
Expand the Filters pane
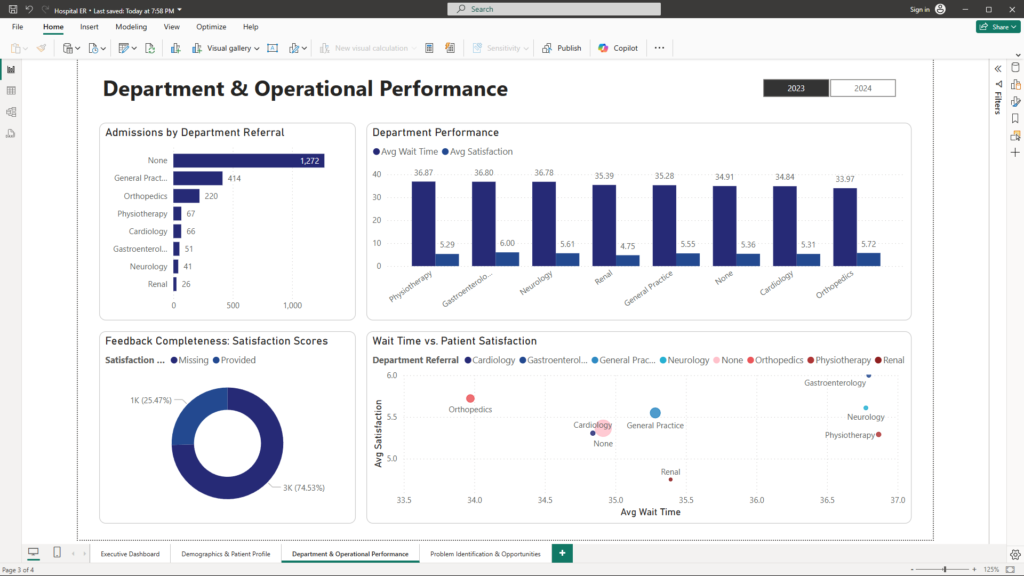tap(997, 68)
